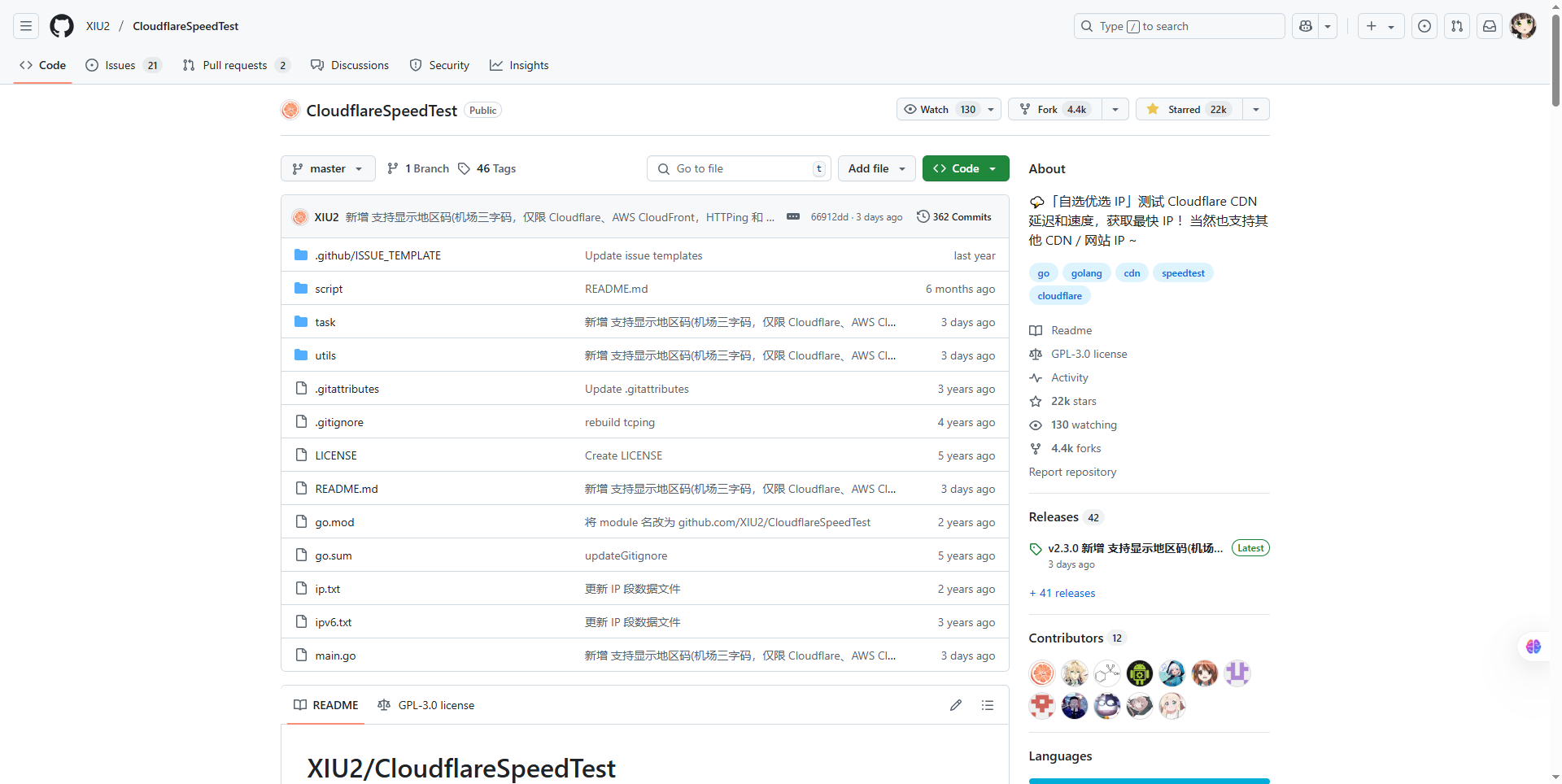Open the create new plus menu
This screenshot has width=1562, height=784.
click(1380, 26)
